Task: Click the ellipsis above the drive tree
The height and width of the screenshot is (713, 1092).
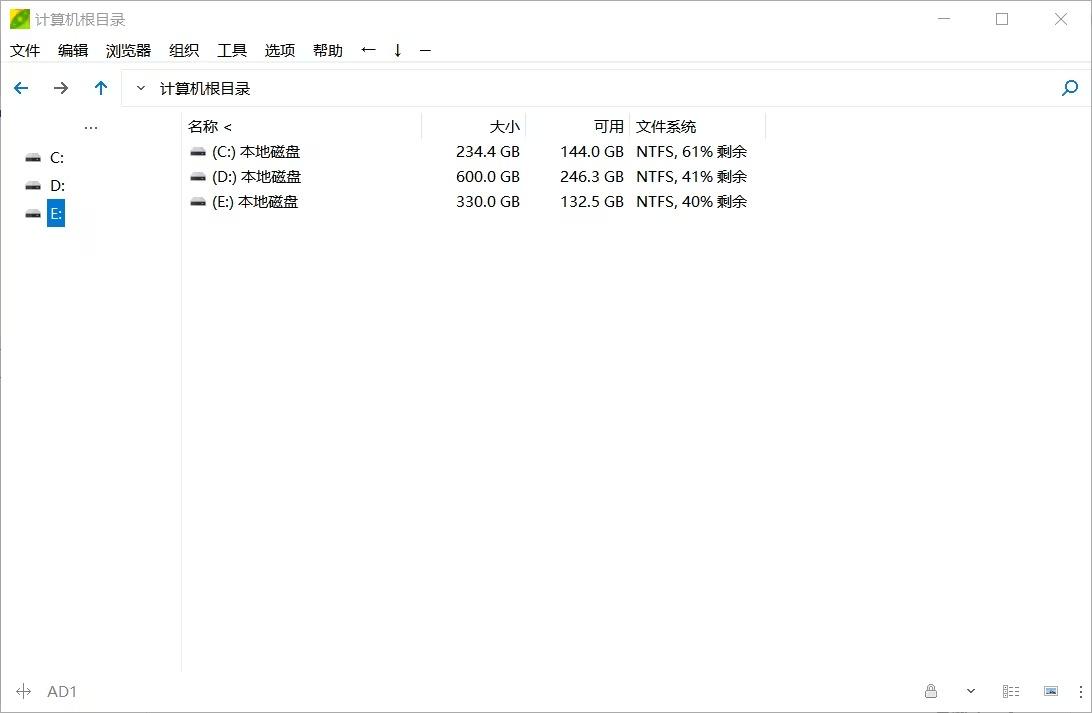Action: [91, 127]
